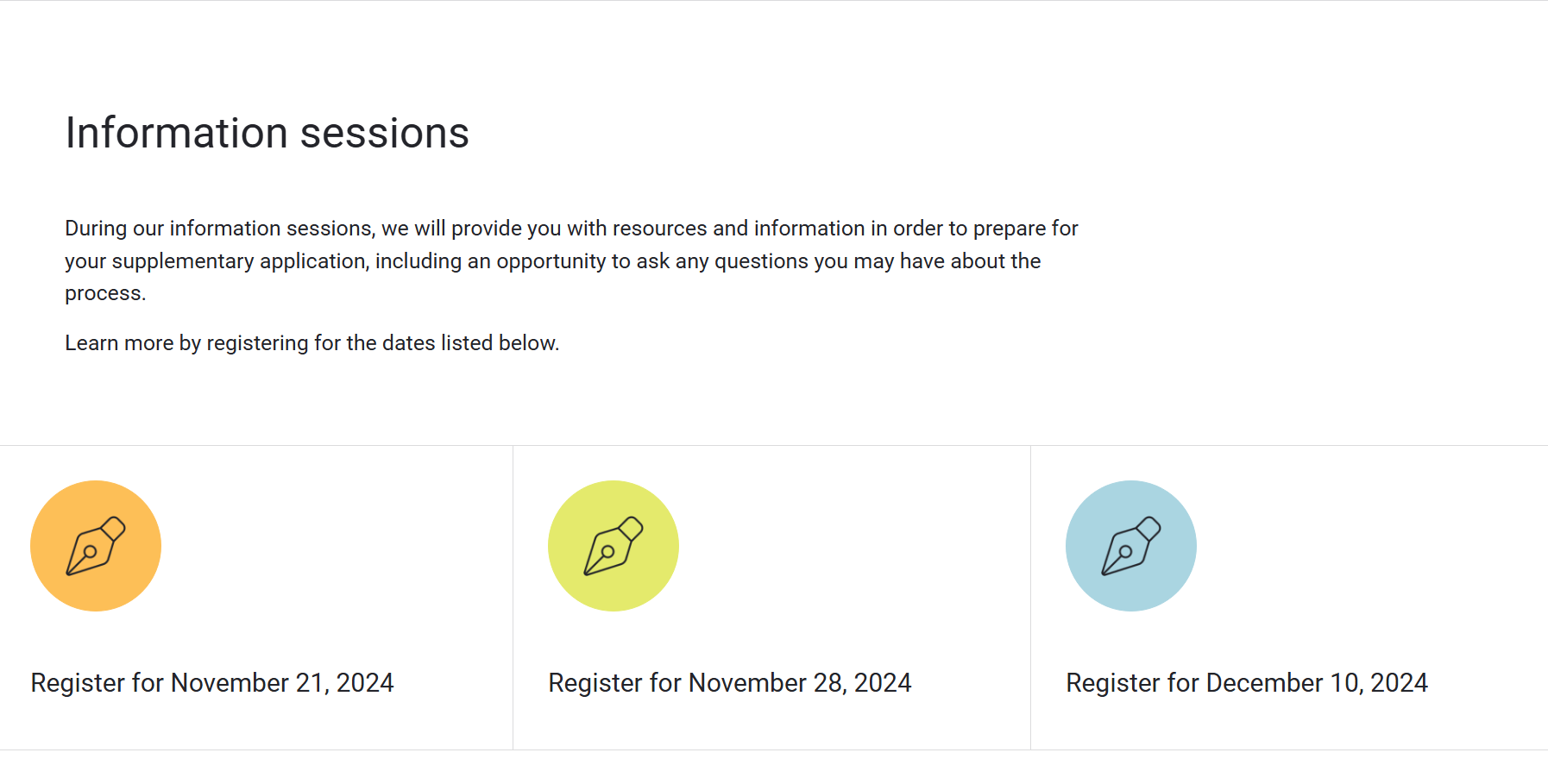
Task: Click the 'Learn more by registering' text
Action: point(311,342)
